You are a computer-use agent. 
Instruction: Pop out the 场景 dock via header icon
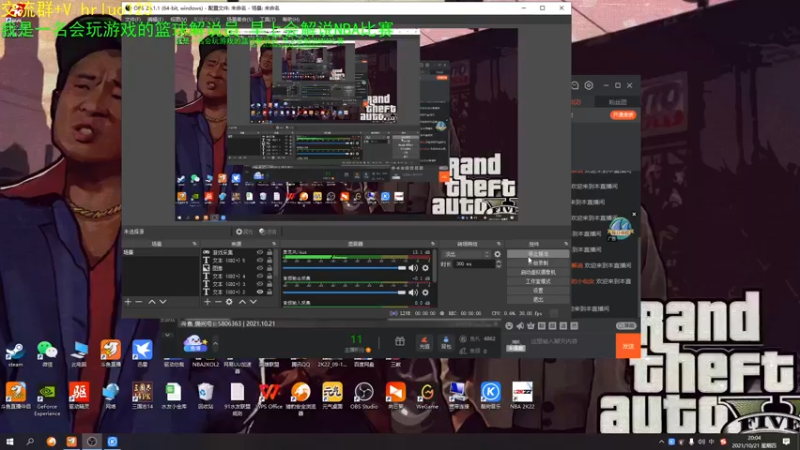pos(194,244)
